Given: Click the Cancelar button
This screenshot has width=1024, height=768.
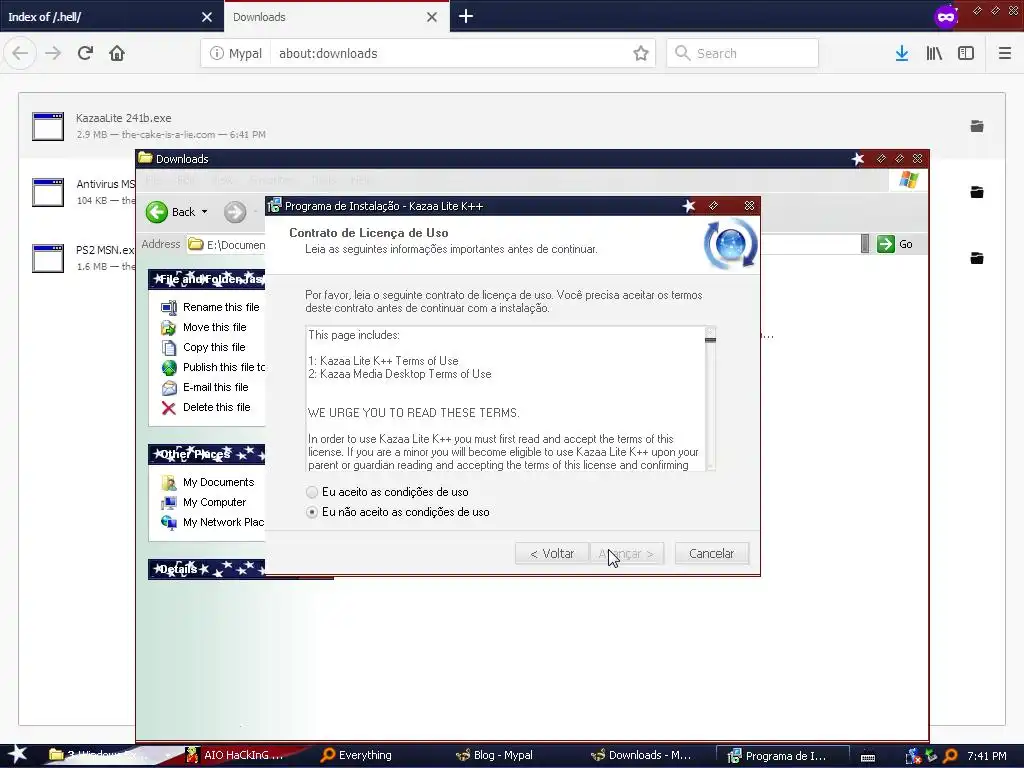Looking at the screenshot, I should pos(711,554).
